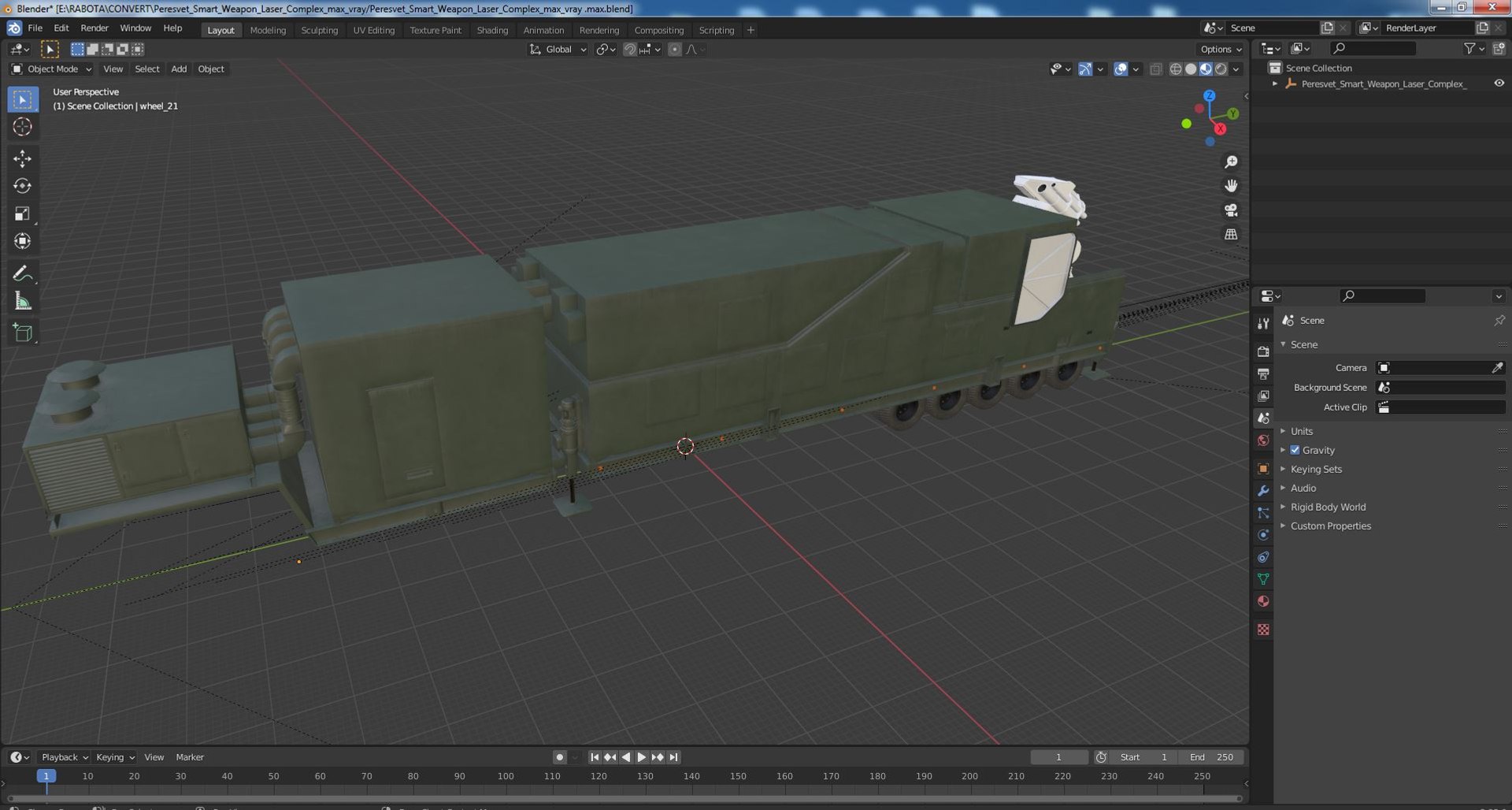Open Global transform orientation dropdown

[x=558, y=49]
